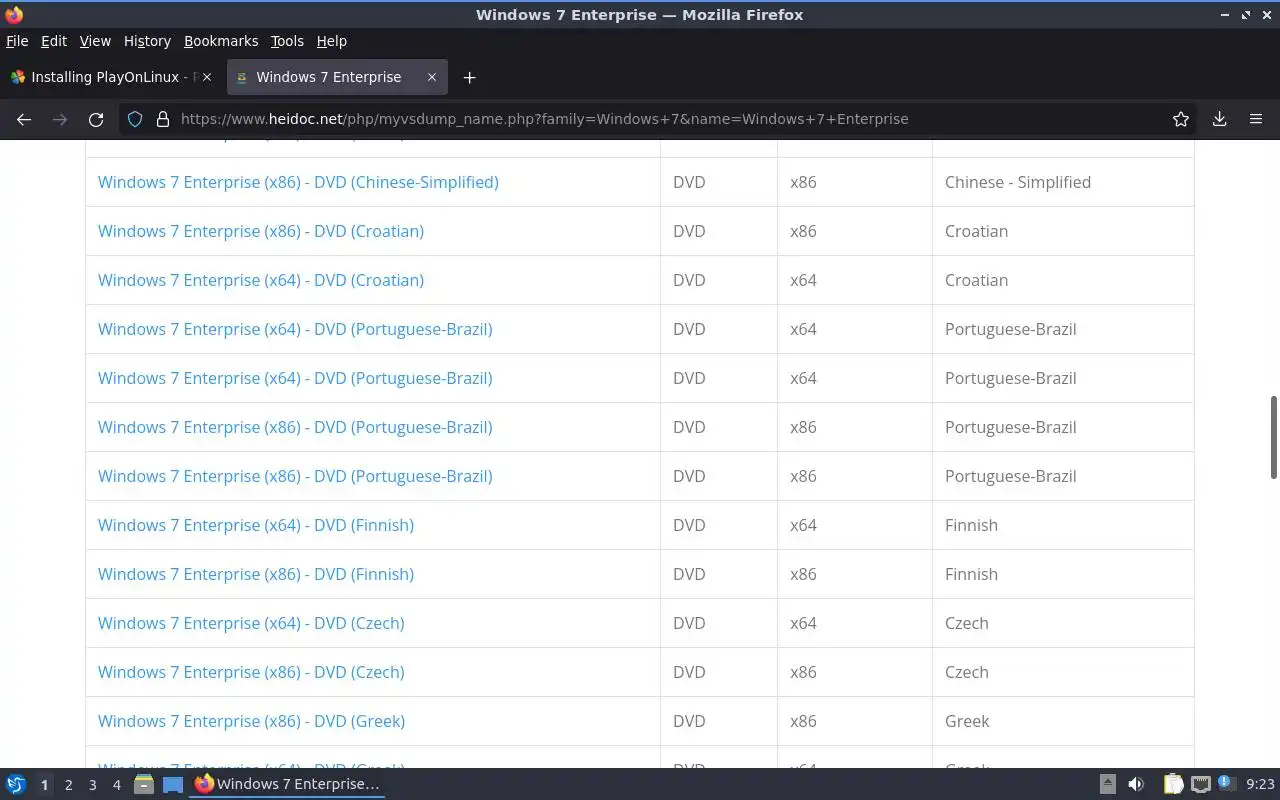This screenshot has width=1280, height=800.
Task: Select workspace 1 in the pager
Action: (44, 785)
